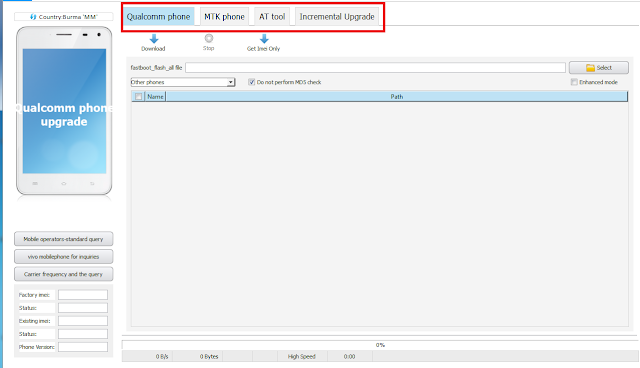
Task: Toggle Do not perform MD5 check
Action: (251, 82)
